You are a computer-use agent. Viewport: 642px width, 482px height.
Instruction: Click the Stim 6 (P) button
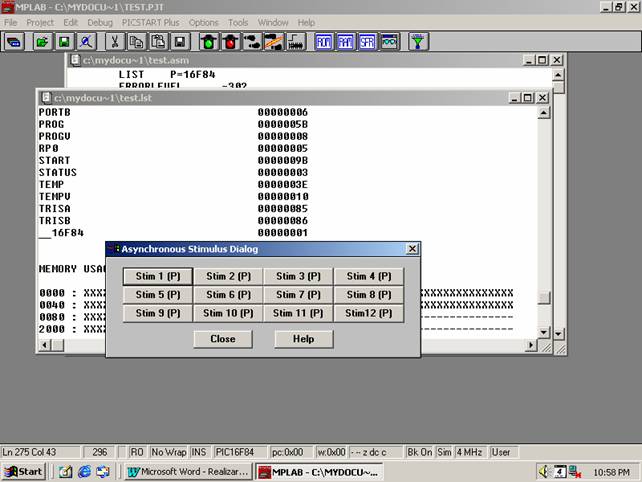[x=228, y=295]
